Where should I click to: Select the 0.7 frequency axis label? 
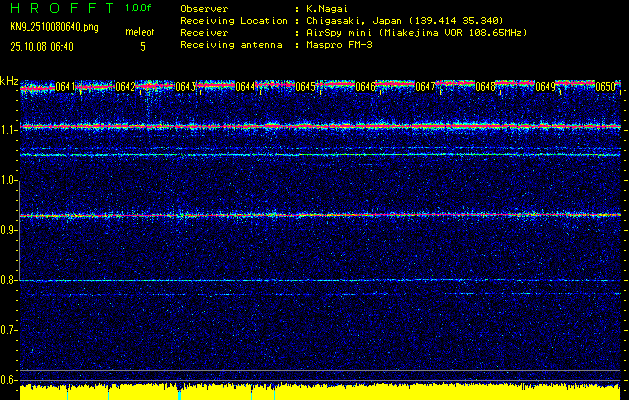click(9, 329)
